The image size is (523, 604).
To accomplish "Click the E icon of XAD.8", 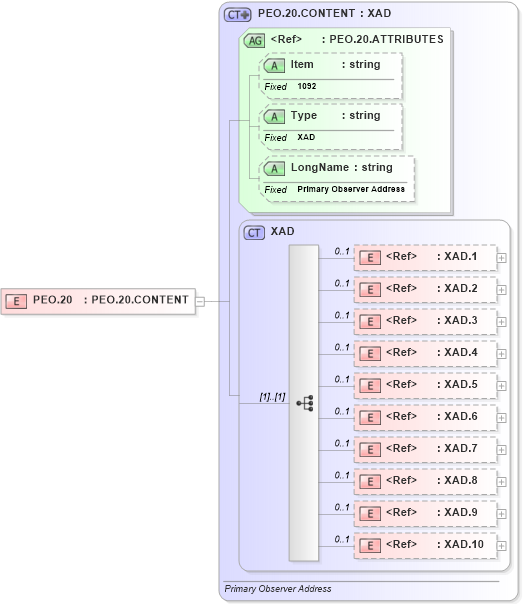I will [x=370, y=482].
